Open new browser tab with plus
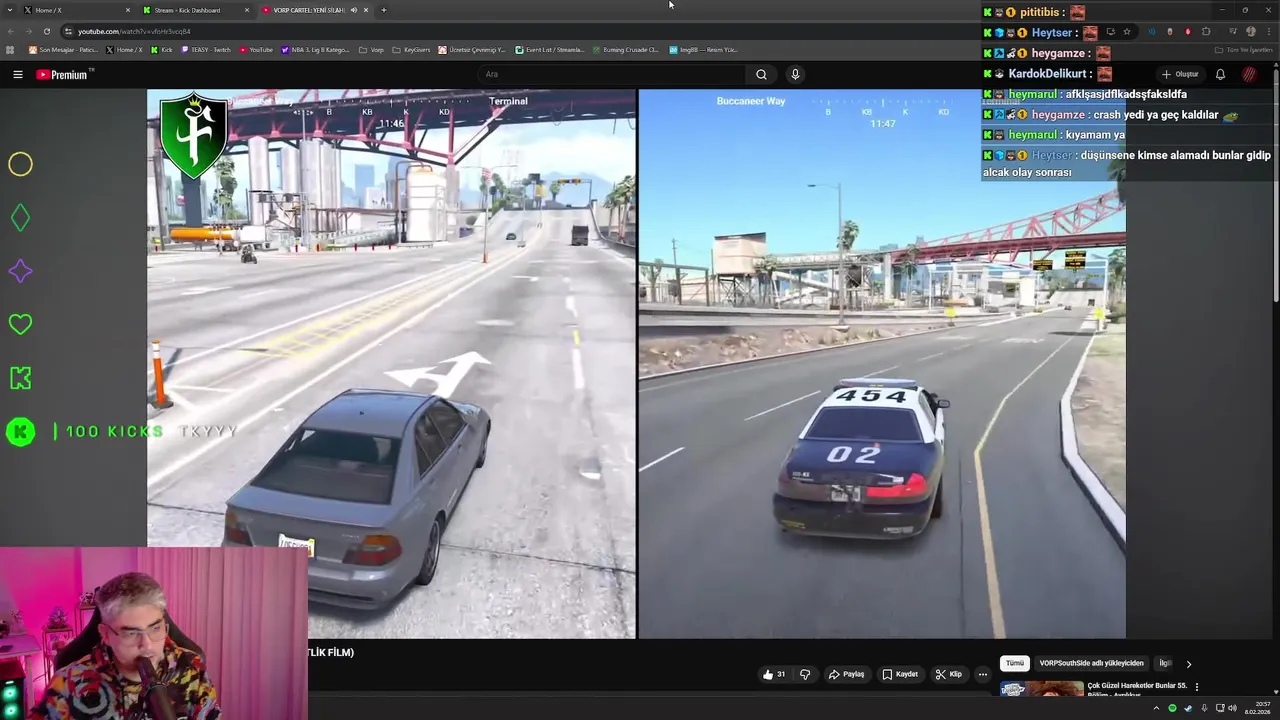 [x=383, y=10]
